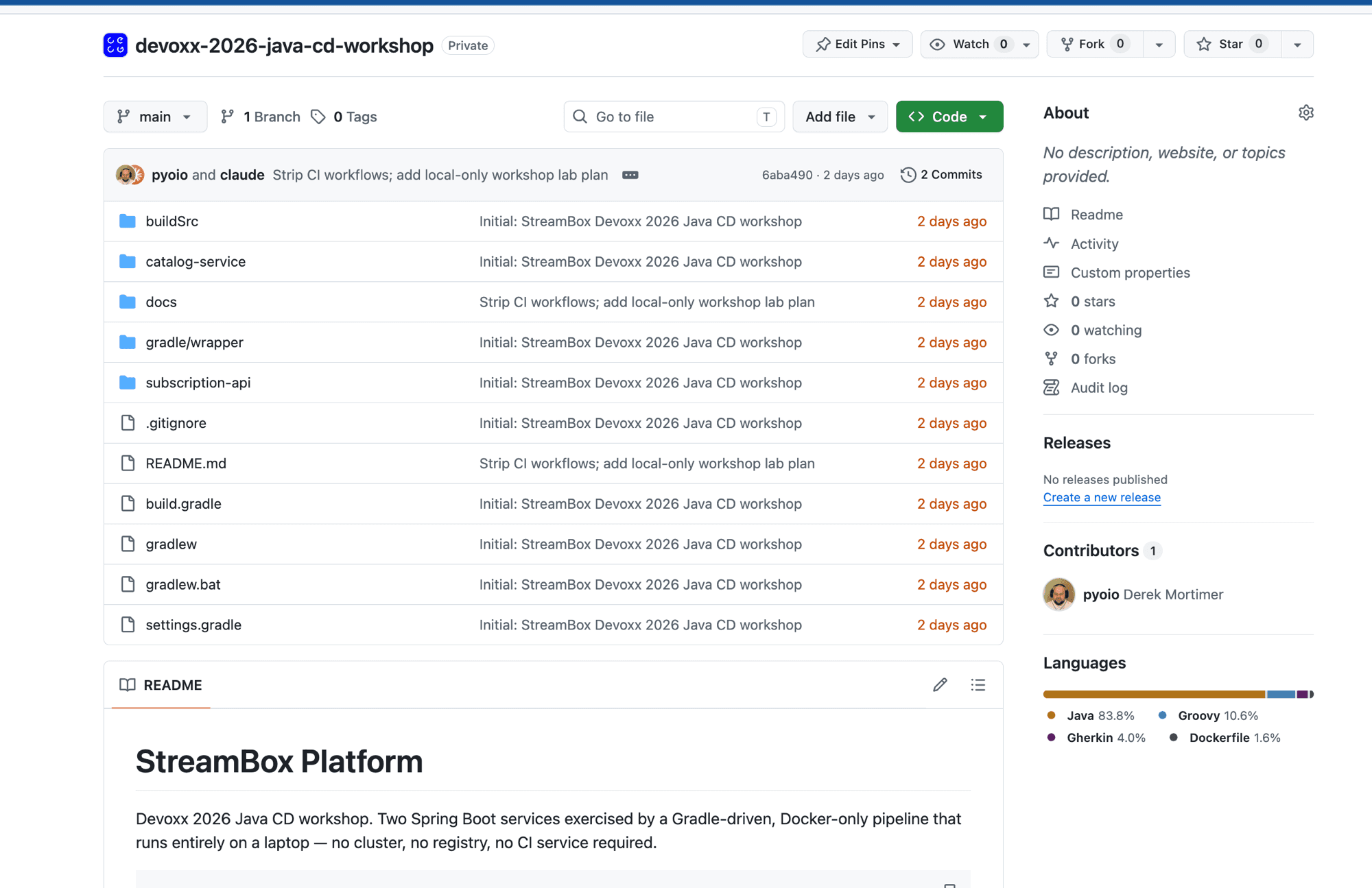1372x888 pixels.
Task: Click the Audit log icon
Action: point(1052,387)
